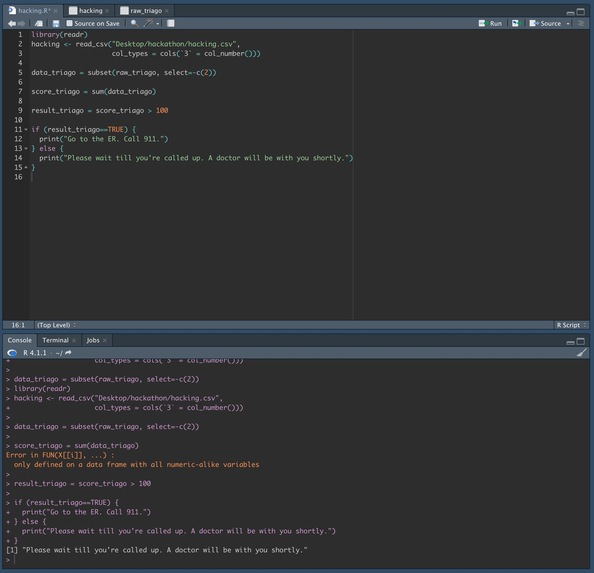This screenshot has height=573, width=594.
Task: Run the current line with Run button
Action: pos(490,23)
